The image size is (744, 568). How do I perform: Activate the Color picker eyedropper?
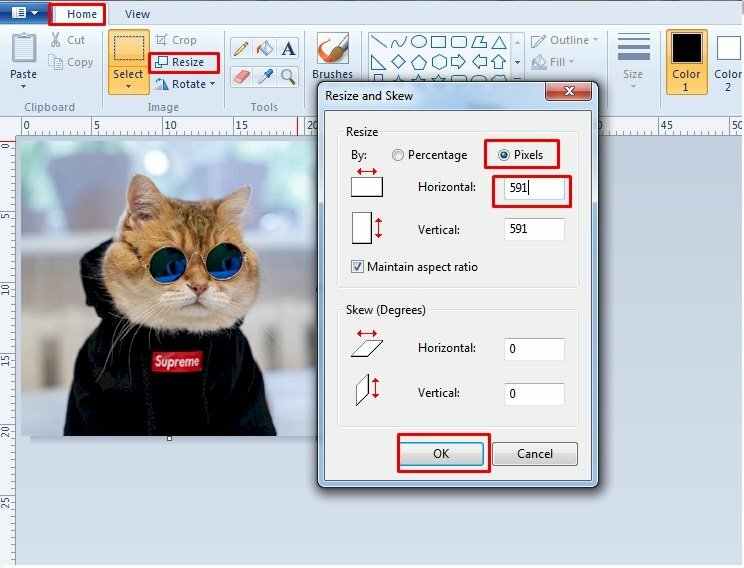pyautogui.click(x=265, y=77)
